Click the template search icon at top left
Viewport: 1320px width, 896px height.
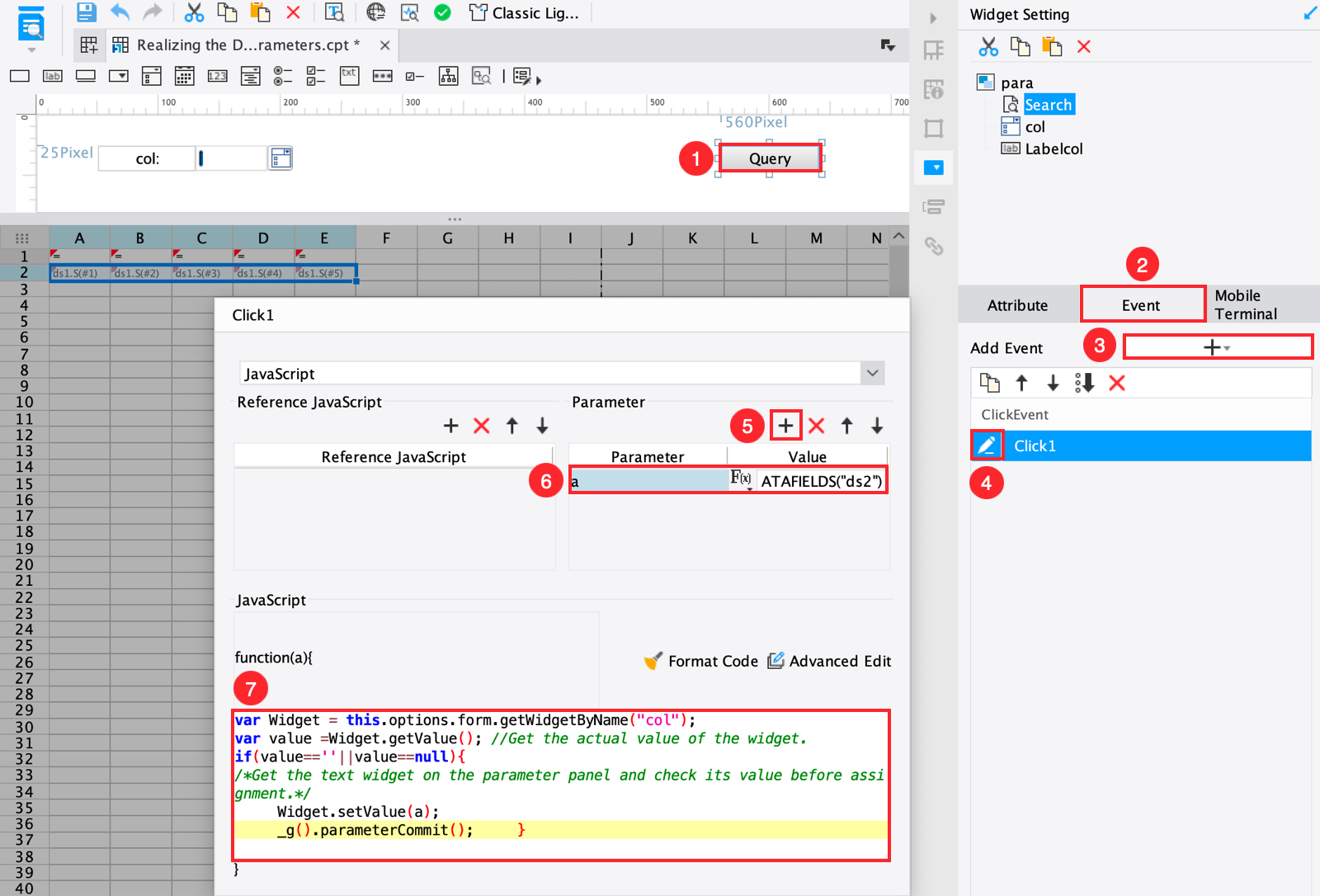click(31, 24)
